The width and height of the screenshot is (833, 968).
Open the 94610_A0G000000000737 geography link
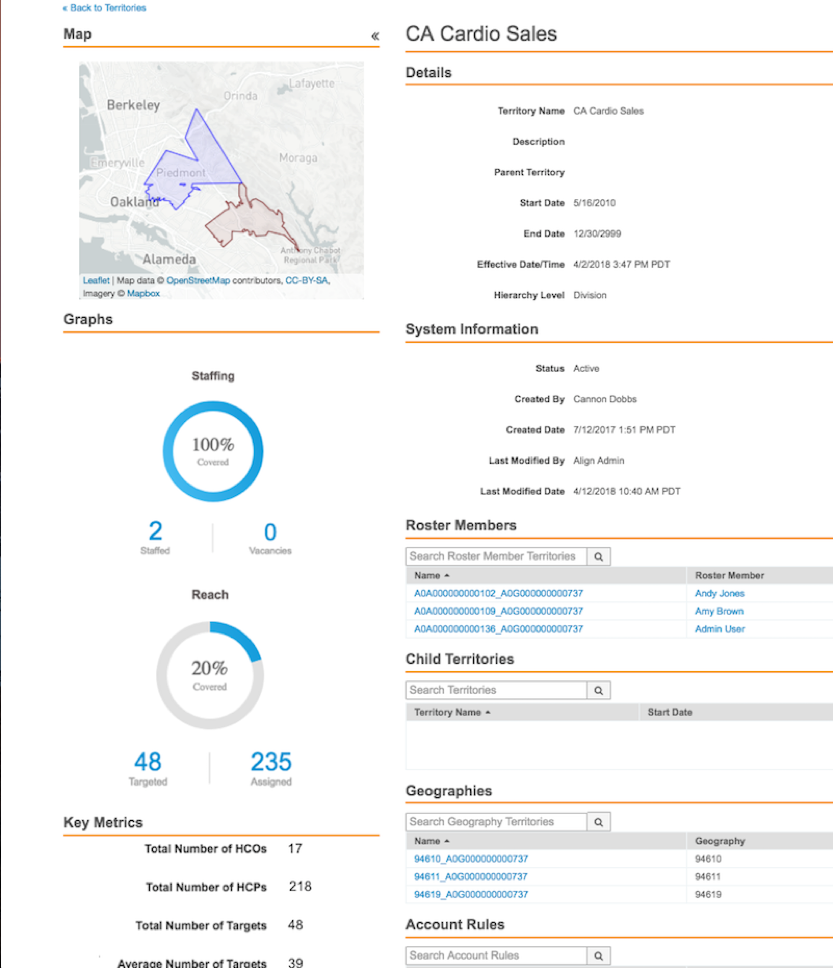(x=471, y=859)
